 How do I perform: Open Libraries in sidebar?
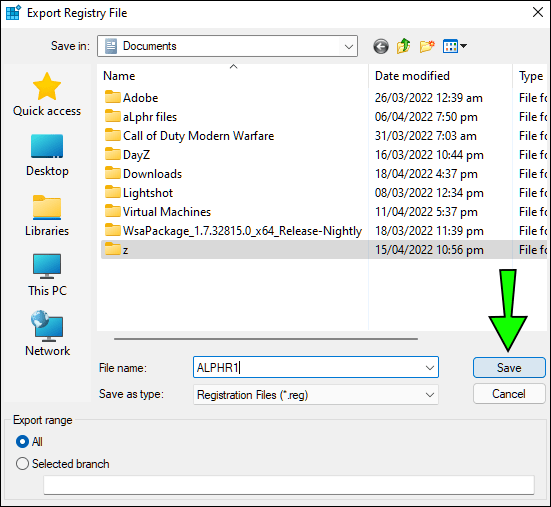pyautogui.click(x=47, y=215)
